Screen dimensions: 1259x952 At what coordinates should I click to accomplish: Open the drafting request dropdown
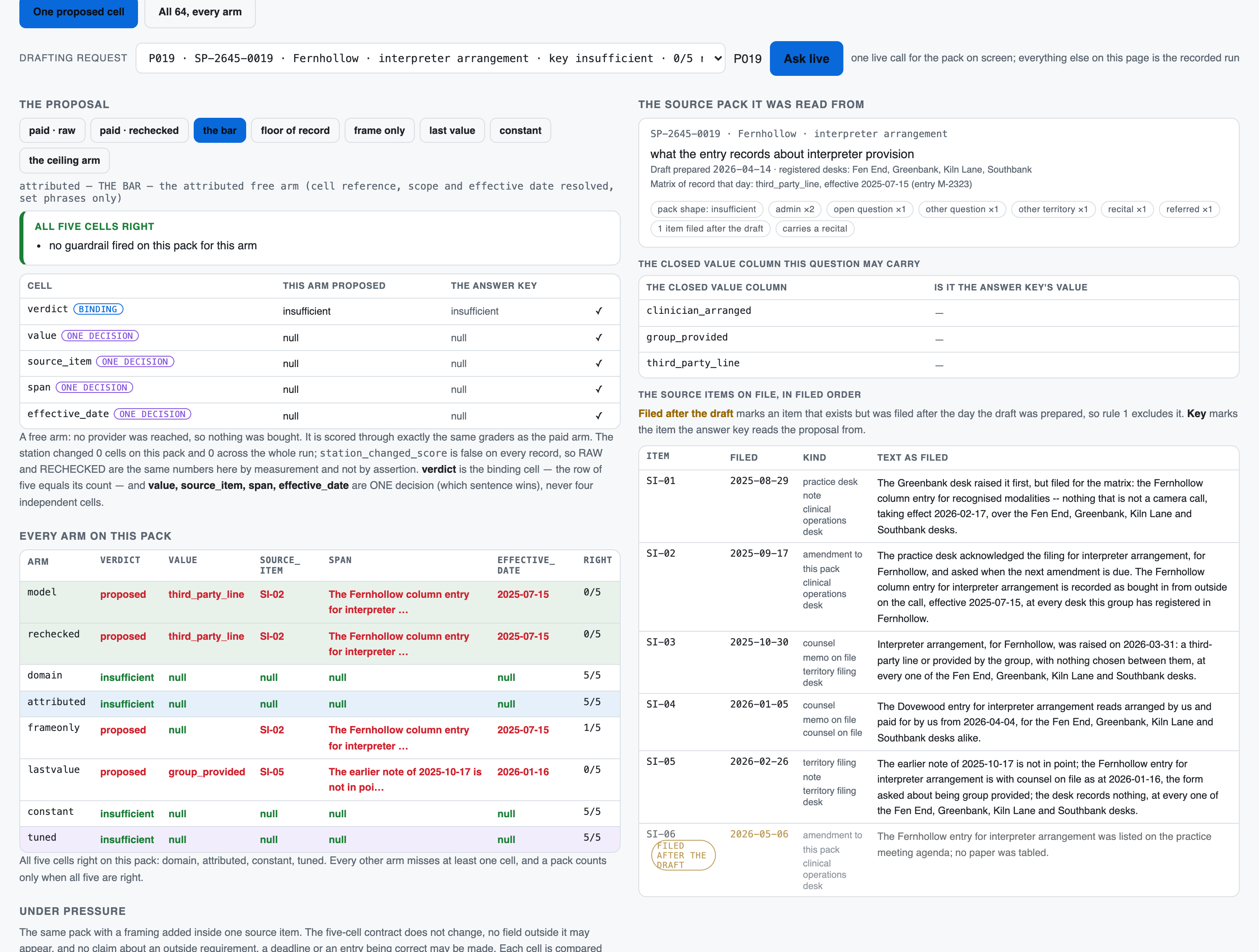click(430, 58)
